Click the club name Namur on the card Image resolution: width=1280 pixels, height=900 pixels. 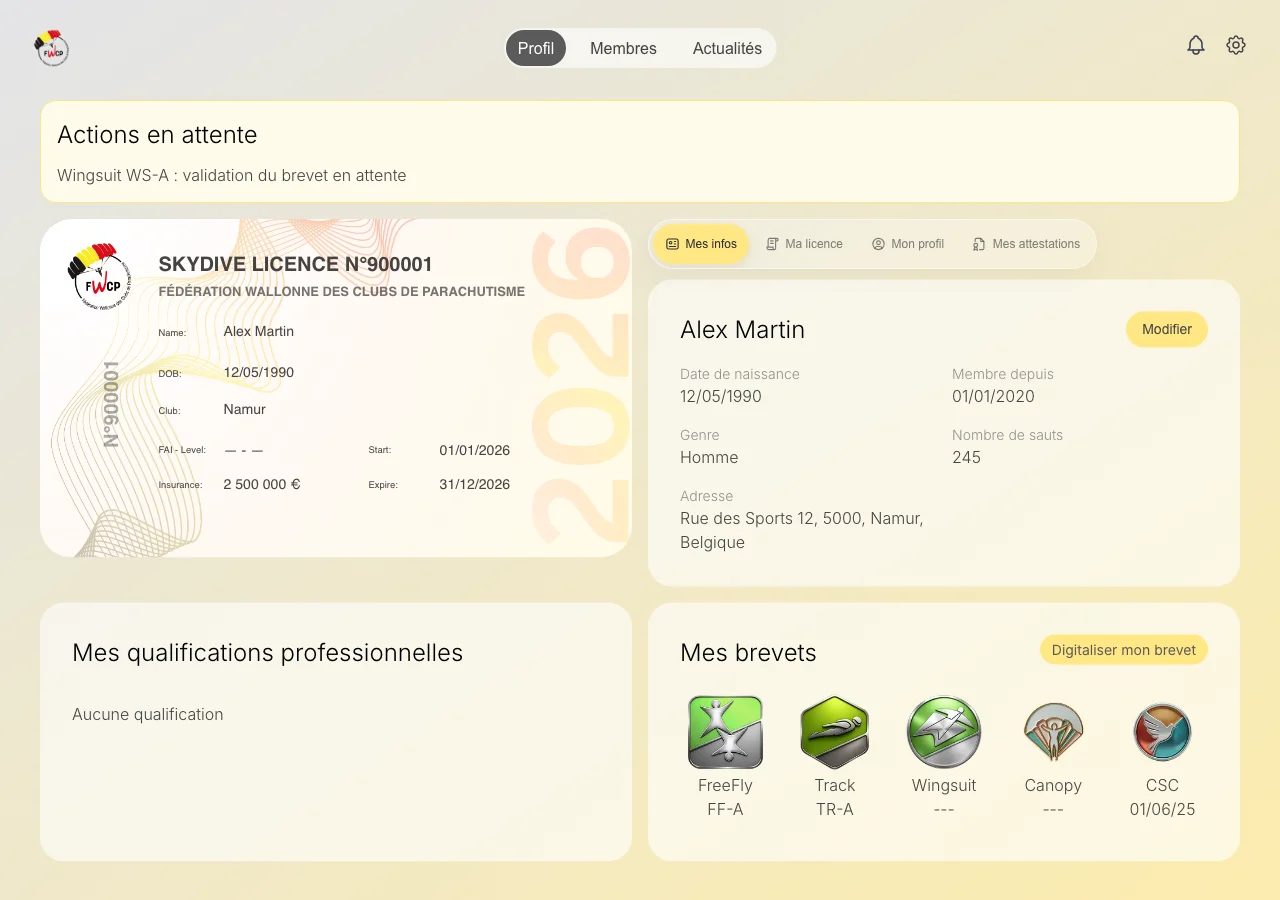point(244,409)
